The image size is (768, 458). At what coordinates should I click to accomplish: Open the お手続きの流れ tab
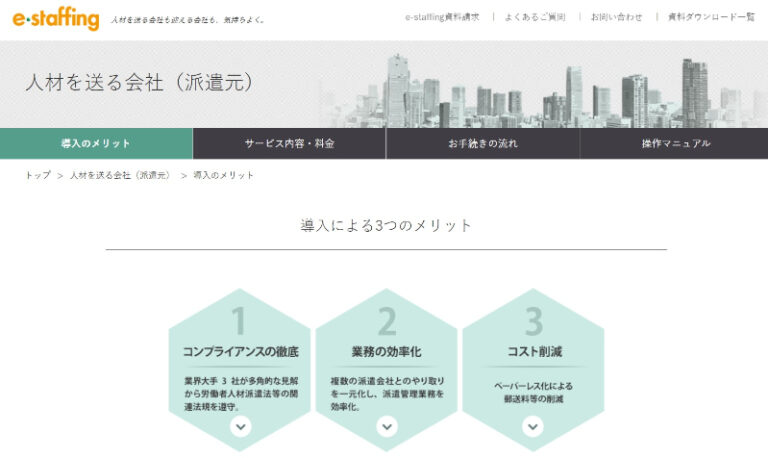483,143
